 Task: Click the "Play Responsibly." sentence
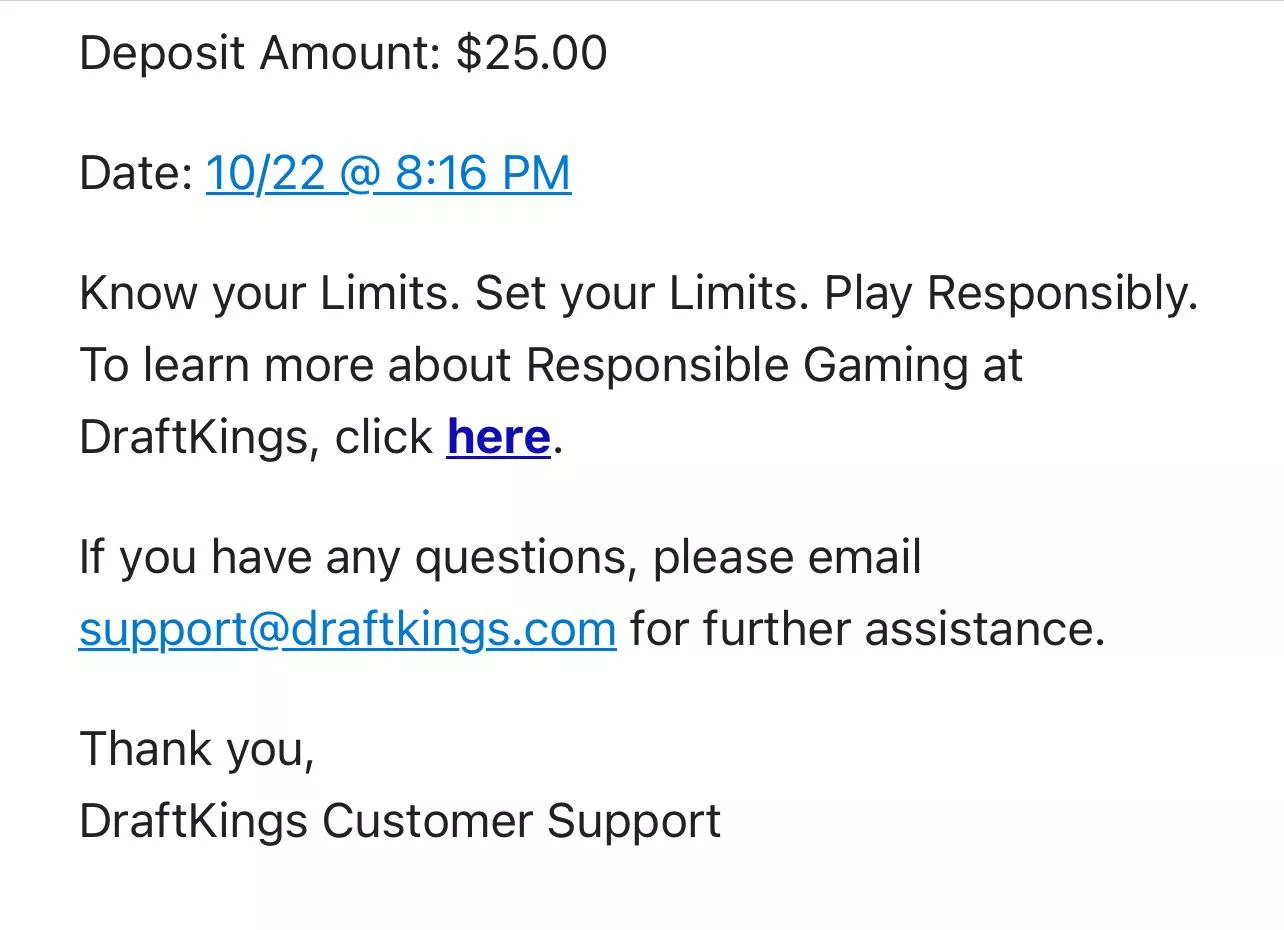(x=1012, y=293)
